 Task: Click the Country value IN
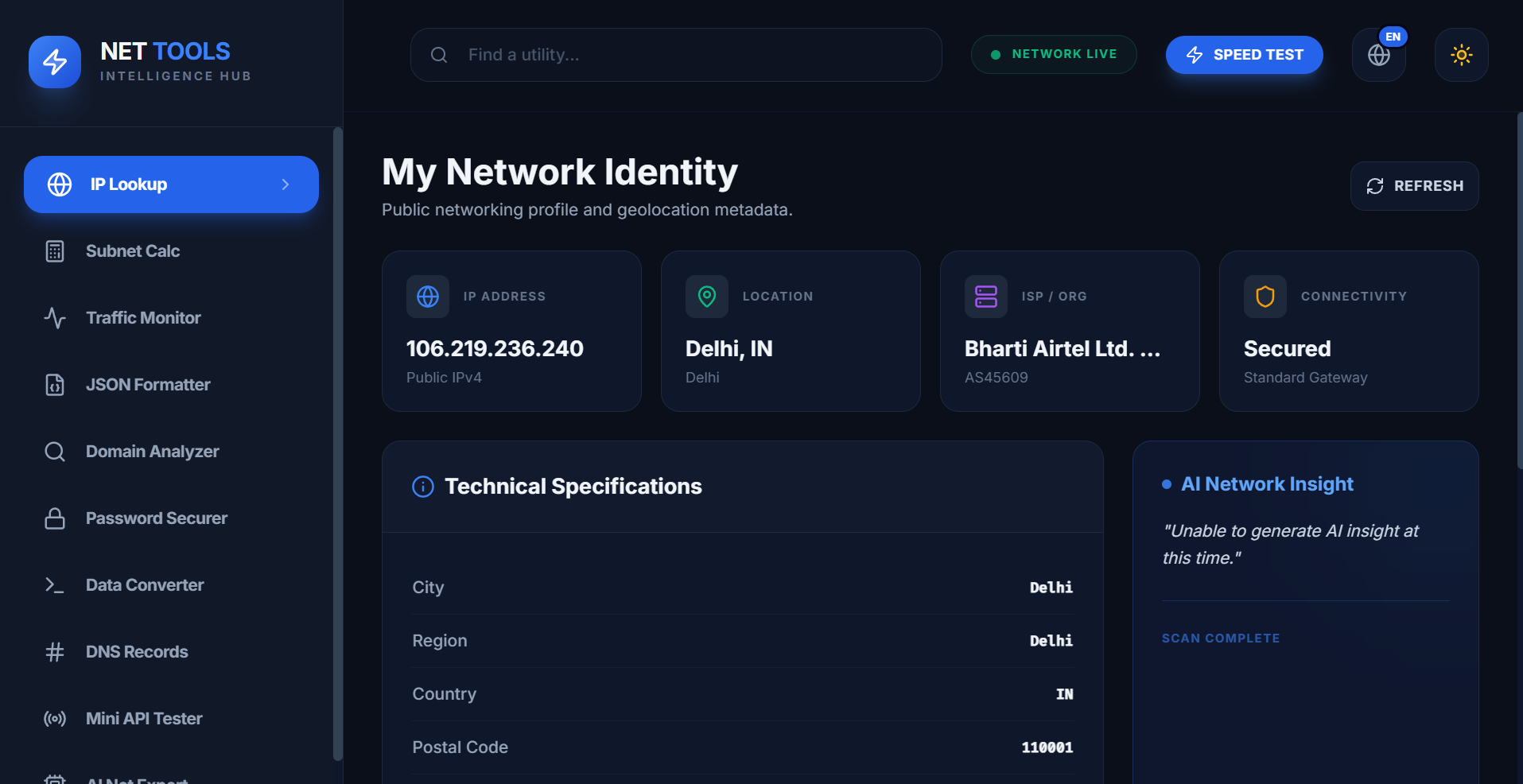[x=1064, y=694]
